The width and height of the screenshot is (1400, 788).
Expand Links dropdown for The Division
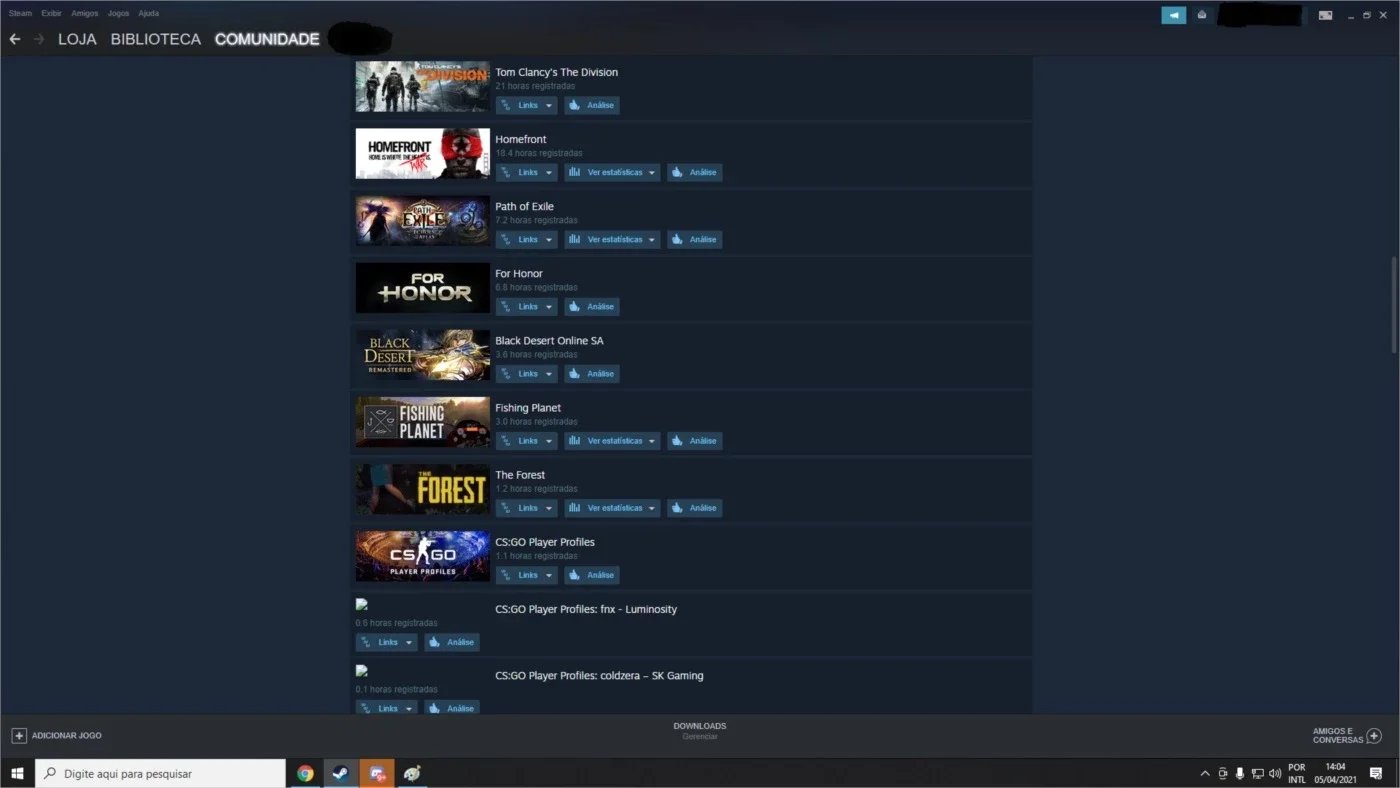(526, 105)
